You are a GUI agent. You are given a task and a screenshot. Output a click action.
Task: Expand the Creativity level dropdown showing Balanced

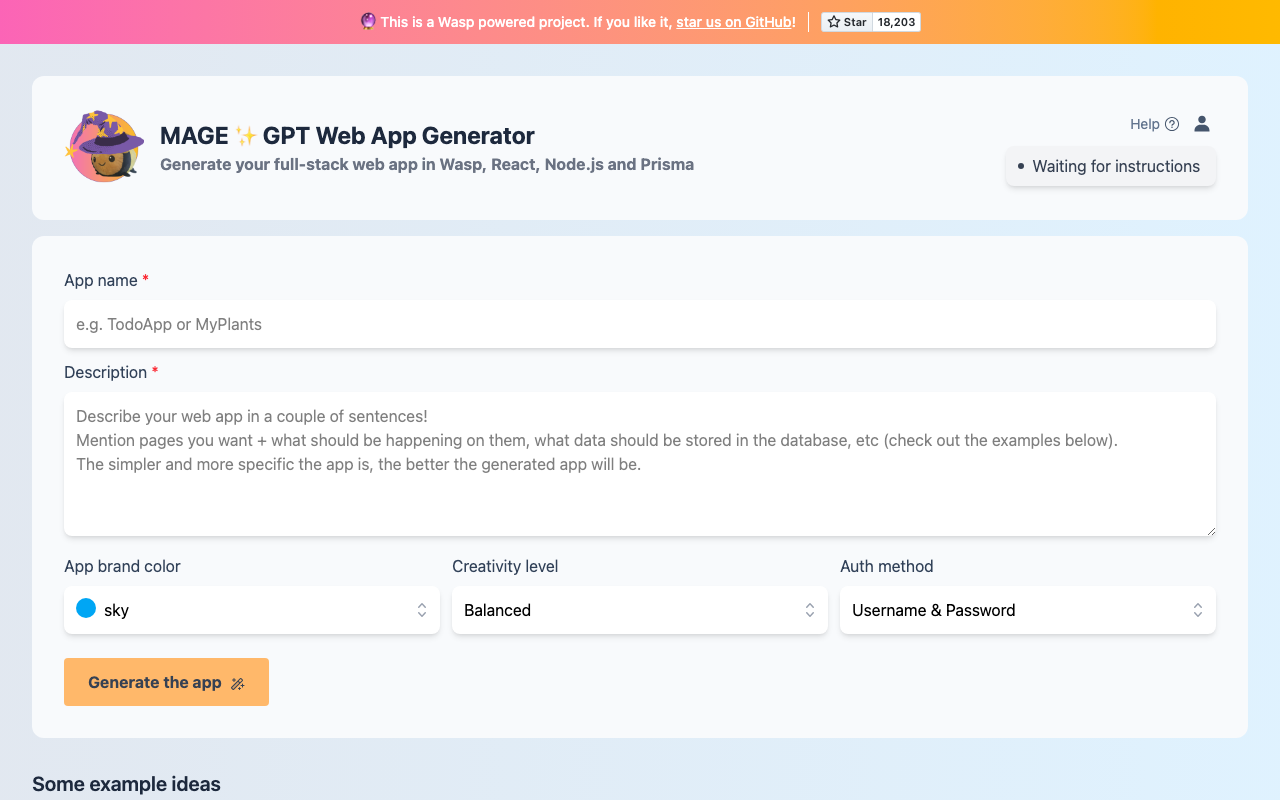pyautogui.click(x=640, y=610)
